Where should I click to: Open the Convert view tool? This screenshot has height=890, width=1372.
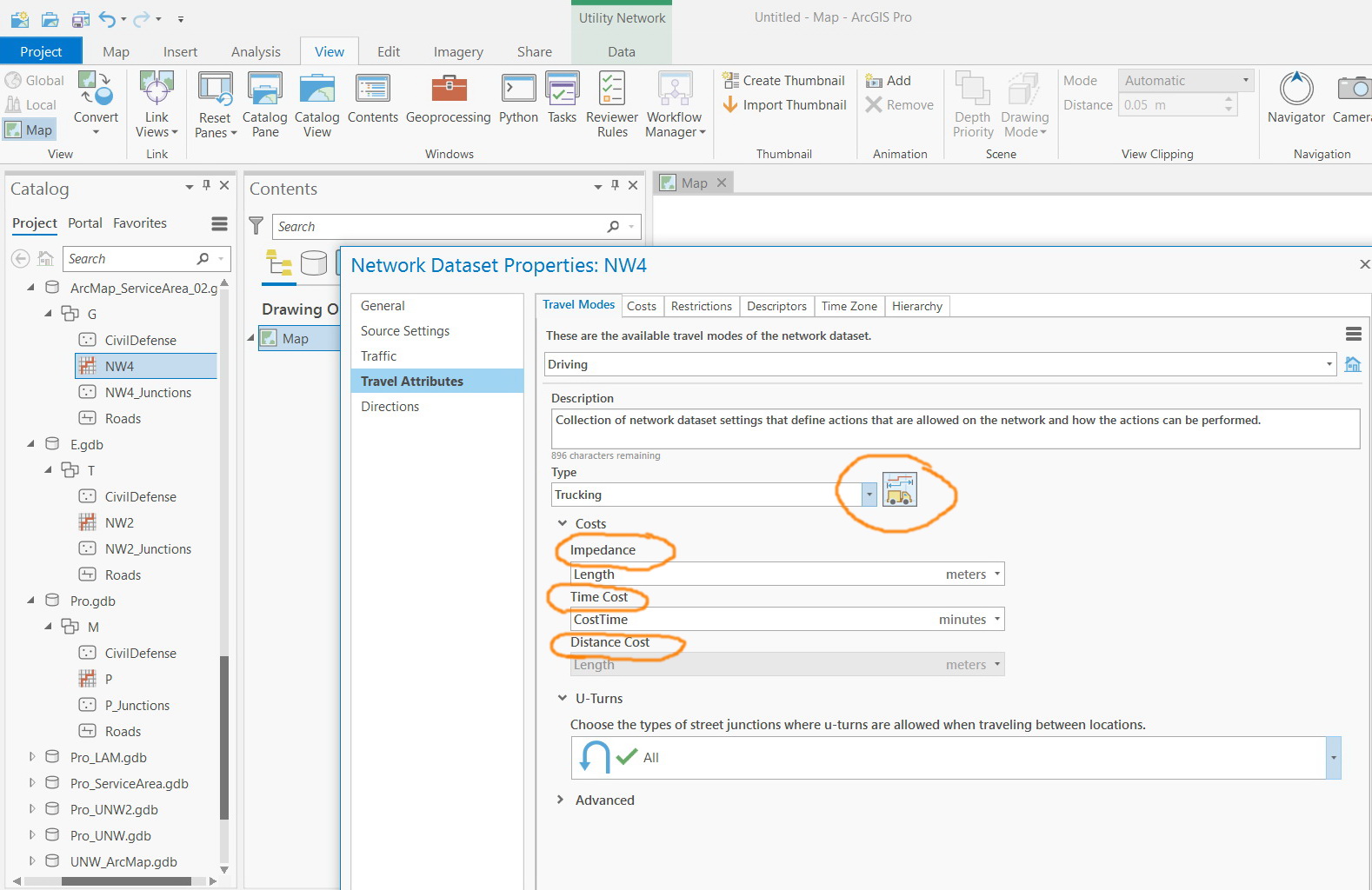96,103
